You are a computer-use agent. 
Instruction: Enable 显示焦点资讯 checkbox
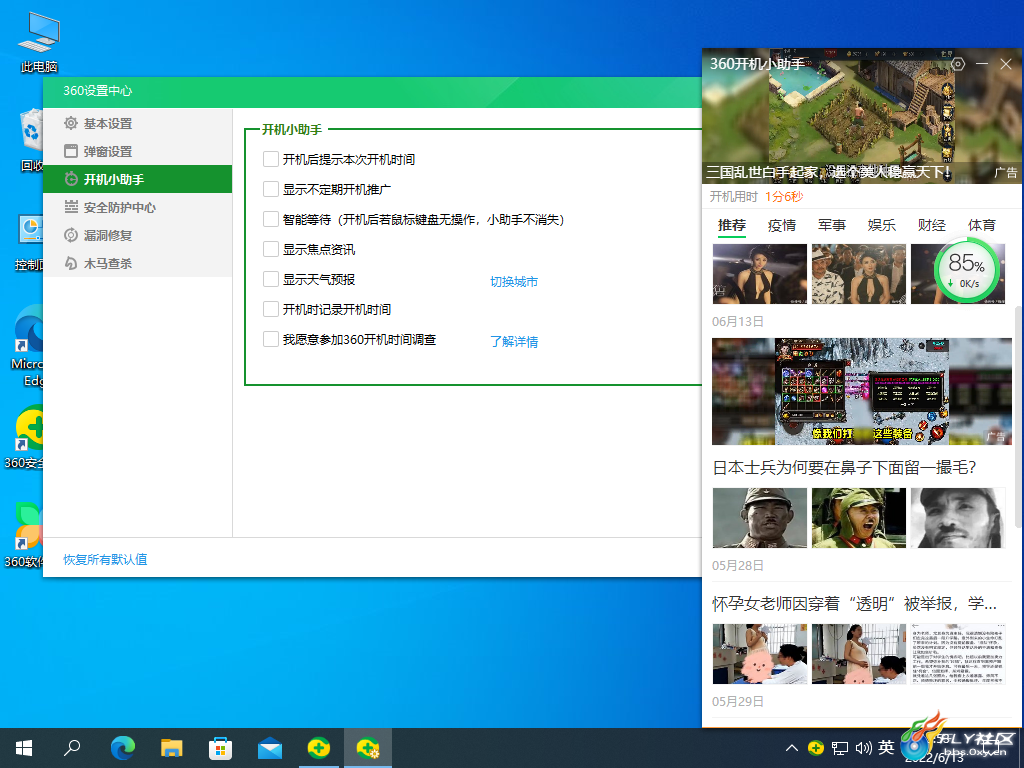coord(270,249)
